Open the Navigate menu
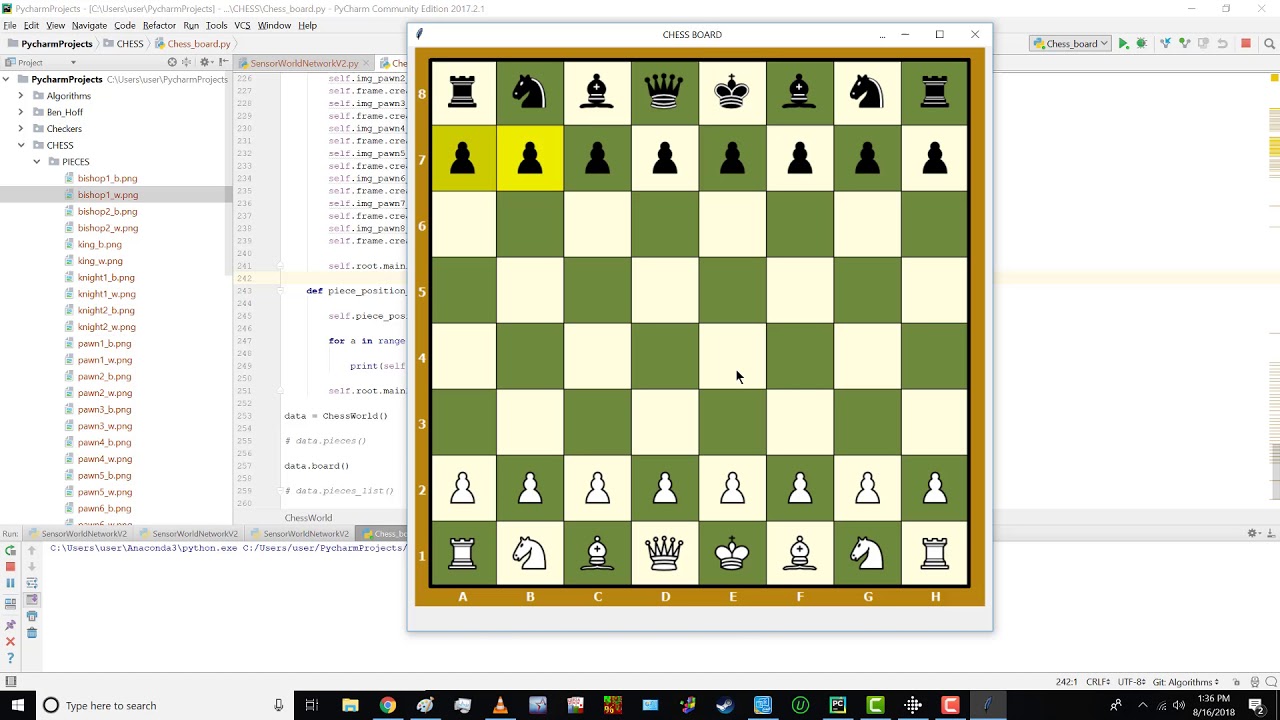The width and height of the screenshot is (1280, 720). coord(89,25)
